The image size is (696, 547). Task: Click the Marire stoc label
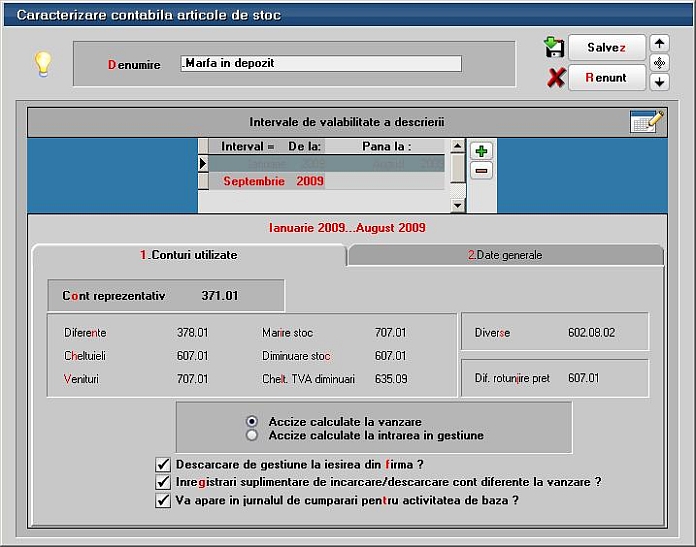point(287,333)
